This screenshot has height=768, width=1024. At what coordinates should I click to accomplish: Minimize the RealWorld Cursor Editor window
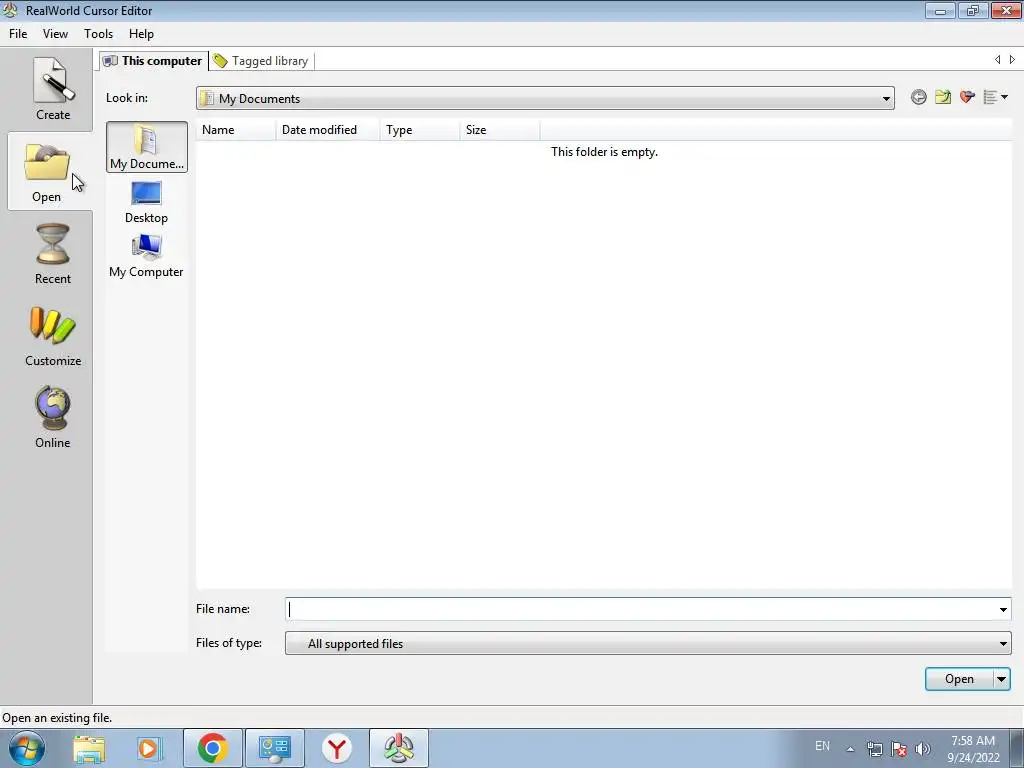[x=940, y=10]
